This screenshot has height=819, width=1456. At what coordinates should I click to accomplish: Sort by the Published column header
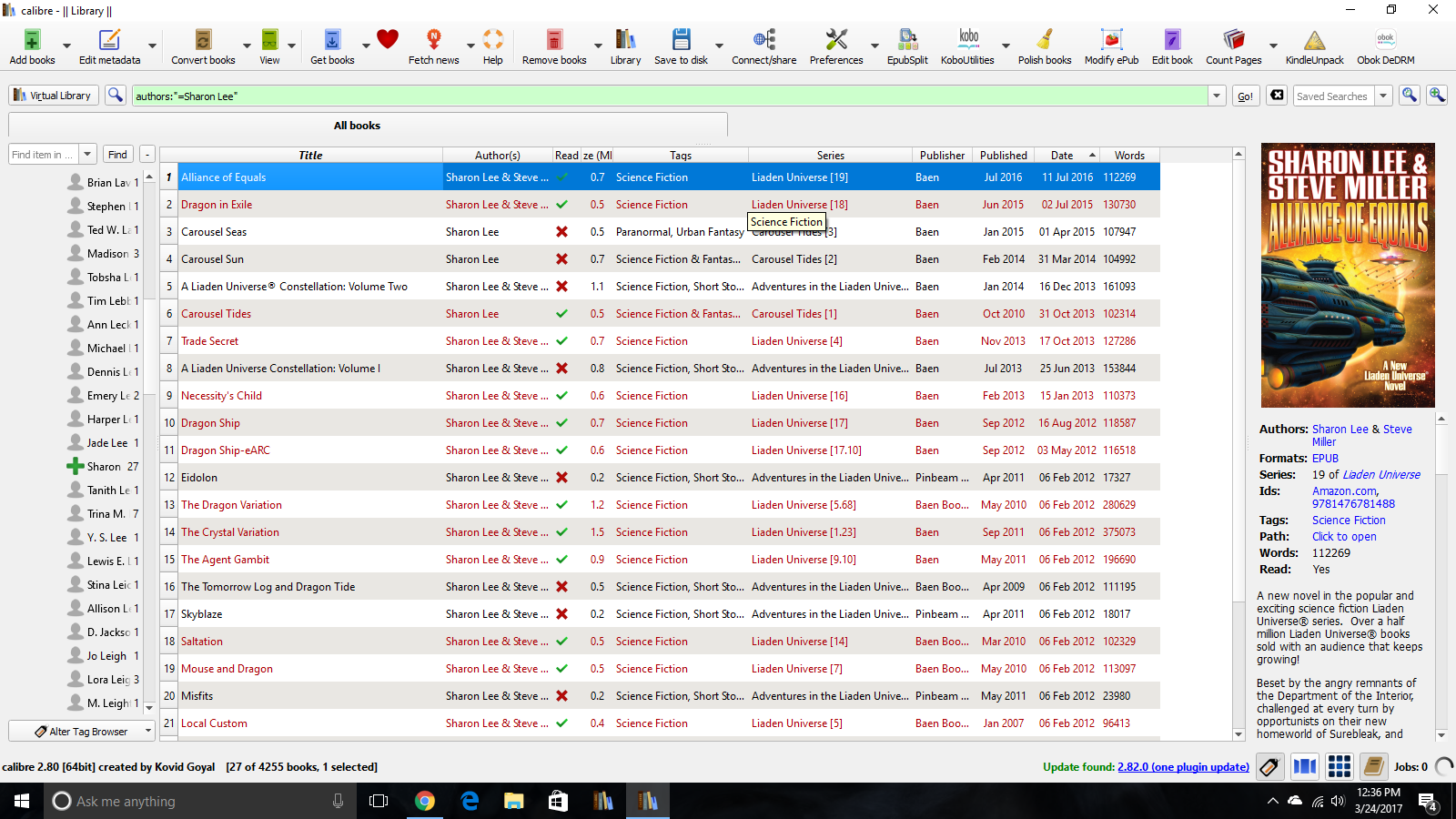coord(1004,156)
